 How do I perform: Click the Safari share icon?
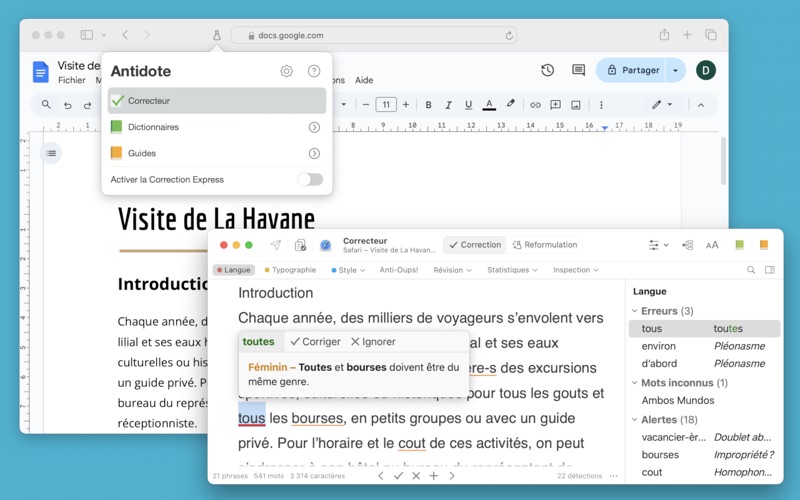[664, 35]
